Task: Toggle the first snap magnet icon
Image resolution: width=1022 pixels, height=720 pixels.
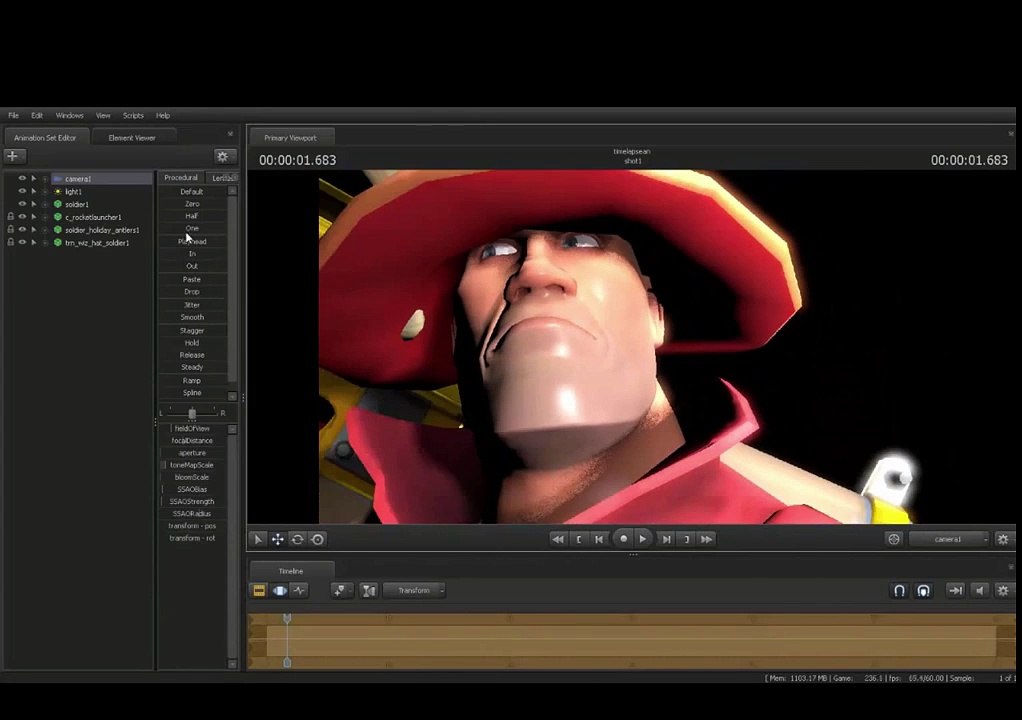Action: point(899,590)
